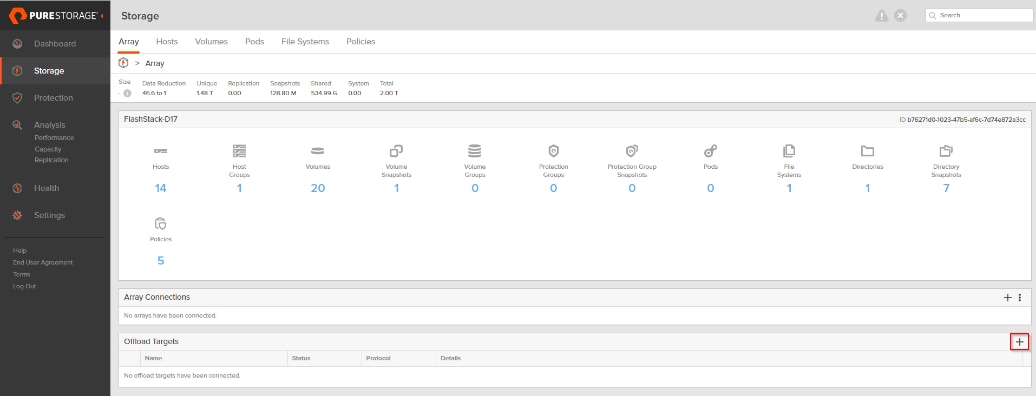This screenshot has height=396, width=1036.
Task: Click the Health heartbeat icon
Action: [18, 188]
